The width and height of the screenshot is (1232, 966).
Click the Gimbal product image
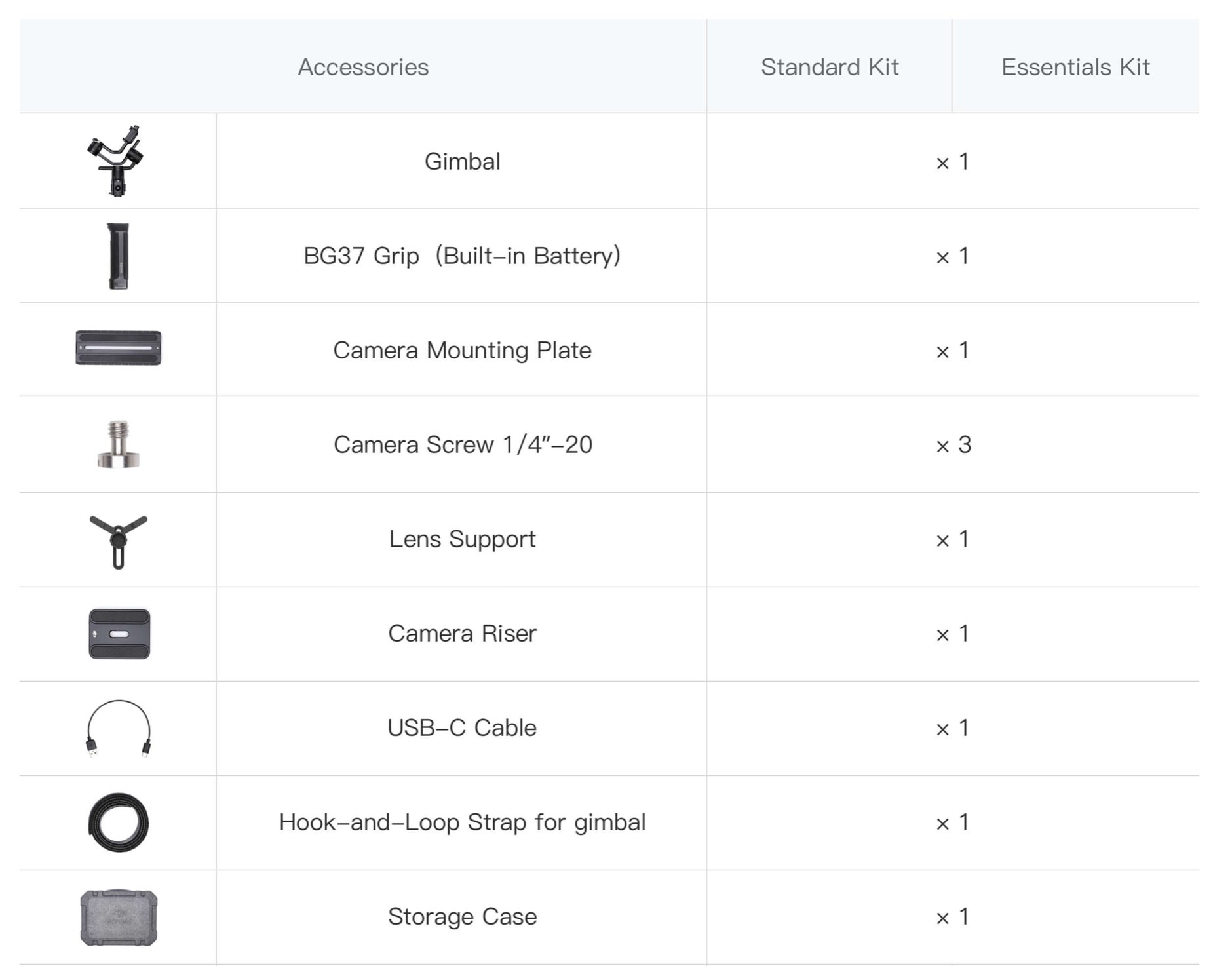(117, 161)
